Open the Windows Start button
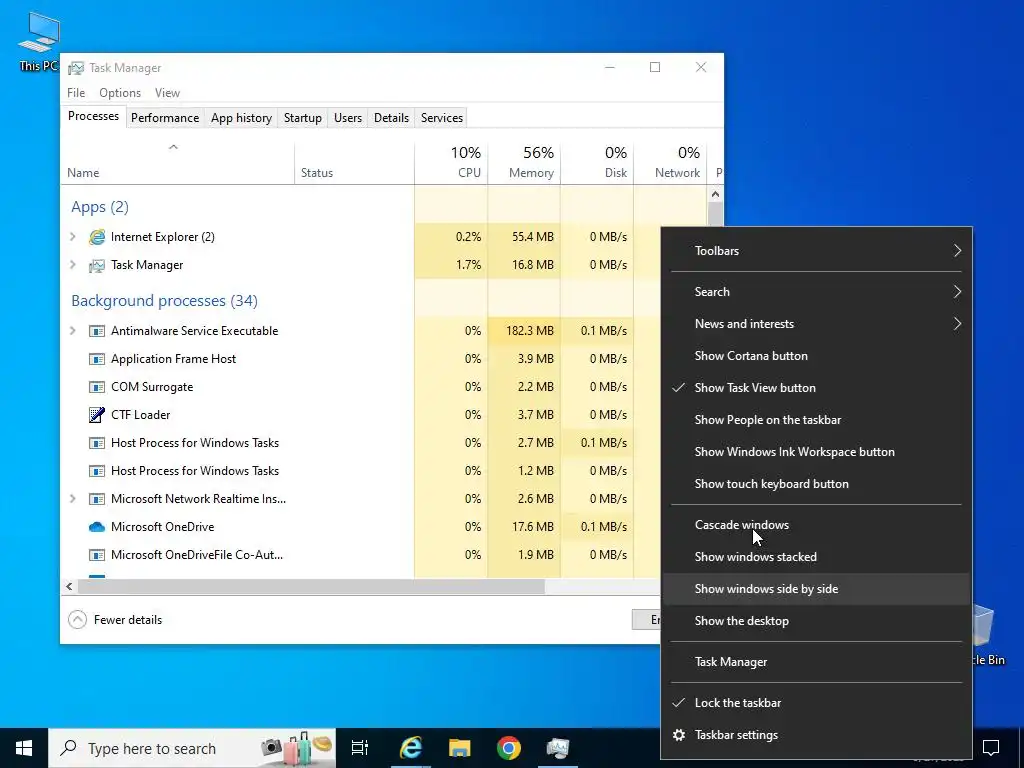Viewport: 1024px width, 768px height. click(x=24, y=748)
